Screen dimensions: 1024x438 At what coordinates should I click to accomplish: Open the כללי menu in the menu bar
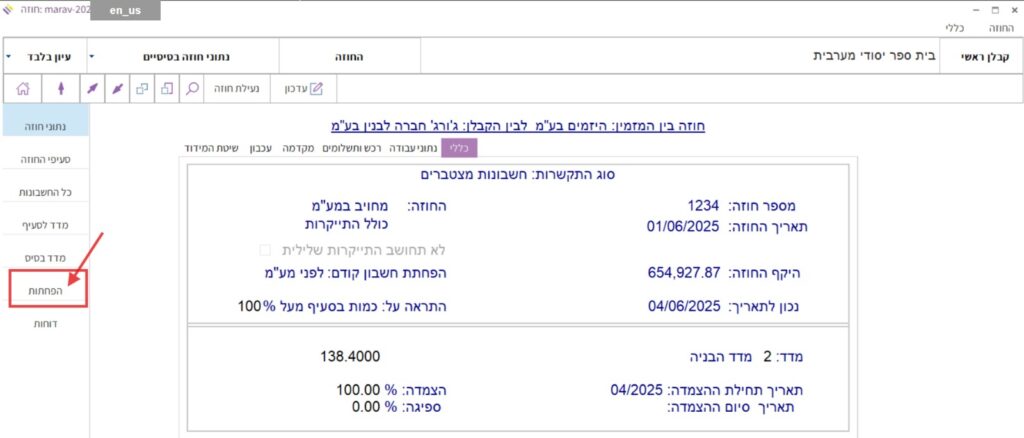(955, 29)
